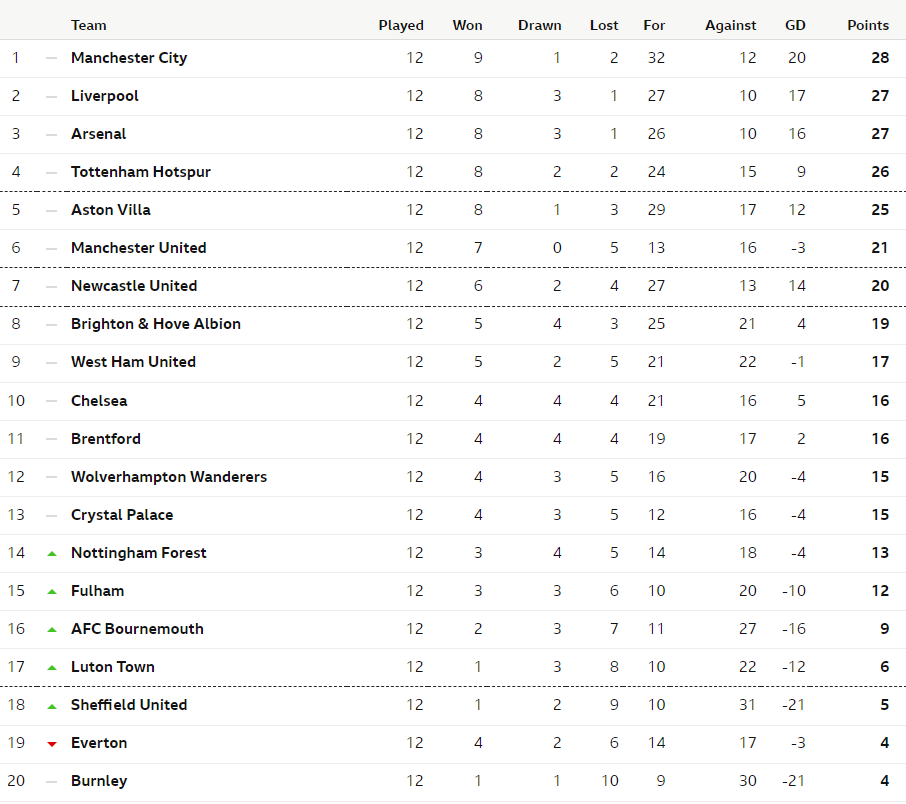Click the green up arrow next to AFC Bournemouth
This screenshot has height=804, width=906.
(x=52, y=630)
